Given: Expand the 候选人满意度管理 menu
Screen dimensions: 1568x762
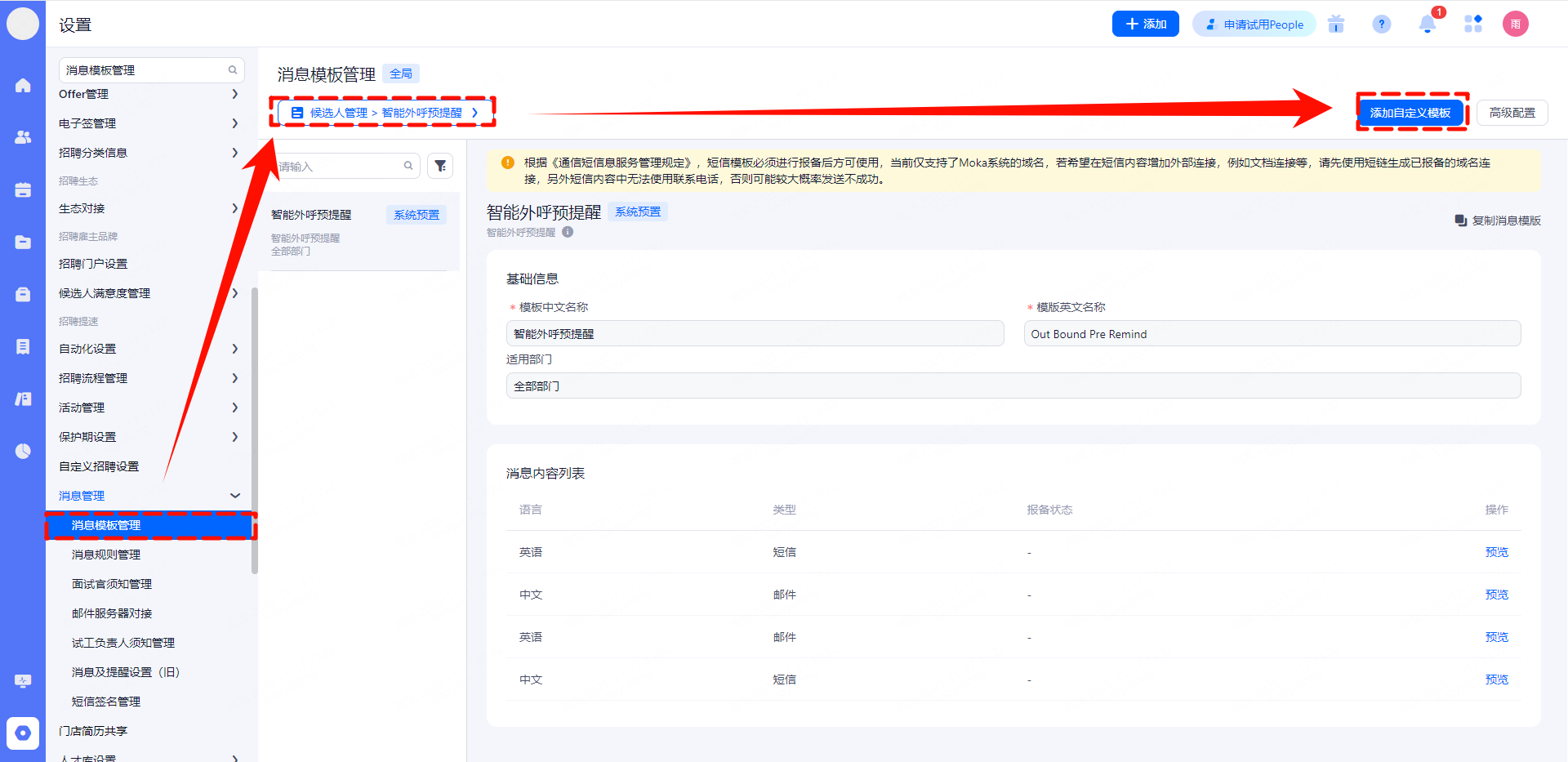Looking at the screenshot, I should pos(235,293).
